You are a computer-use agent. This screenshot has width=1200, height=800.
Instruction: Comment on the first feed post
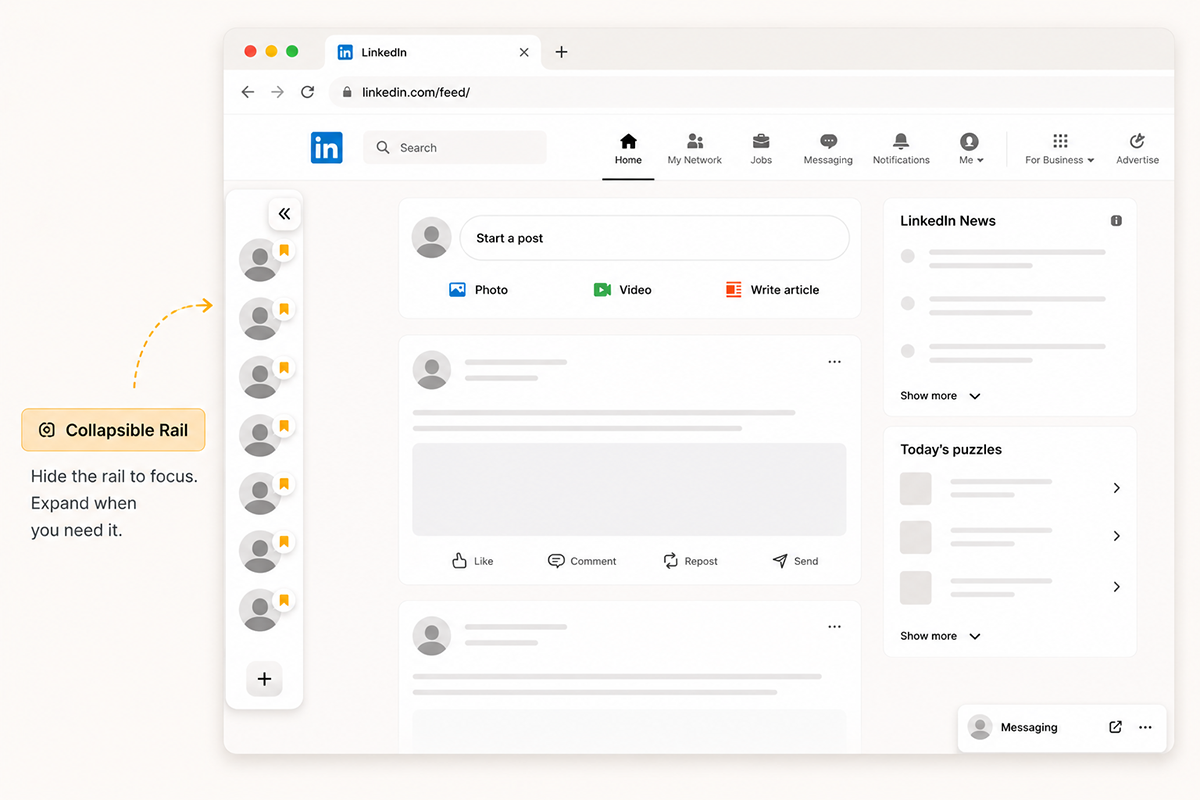[x=582, y=561]
